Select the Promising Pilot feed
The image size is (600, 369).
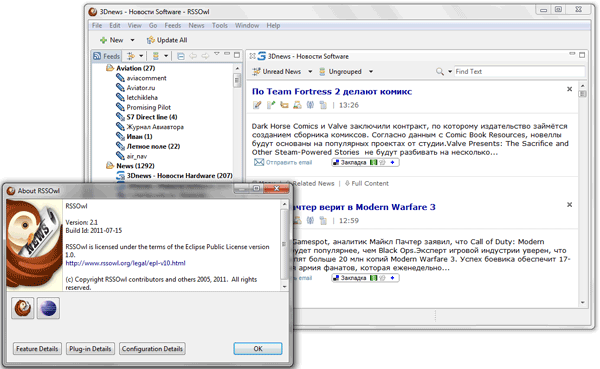point(148,107)
